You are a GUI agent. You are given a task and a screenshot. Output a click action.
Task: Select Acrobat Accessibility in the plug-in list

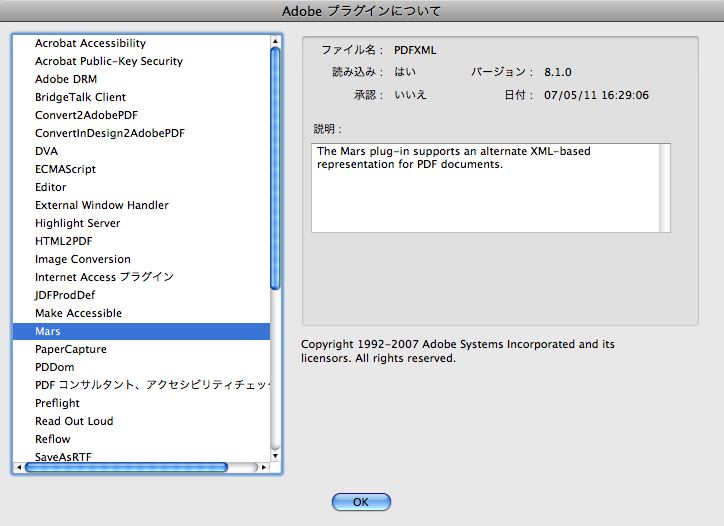90,43
